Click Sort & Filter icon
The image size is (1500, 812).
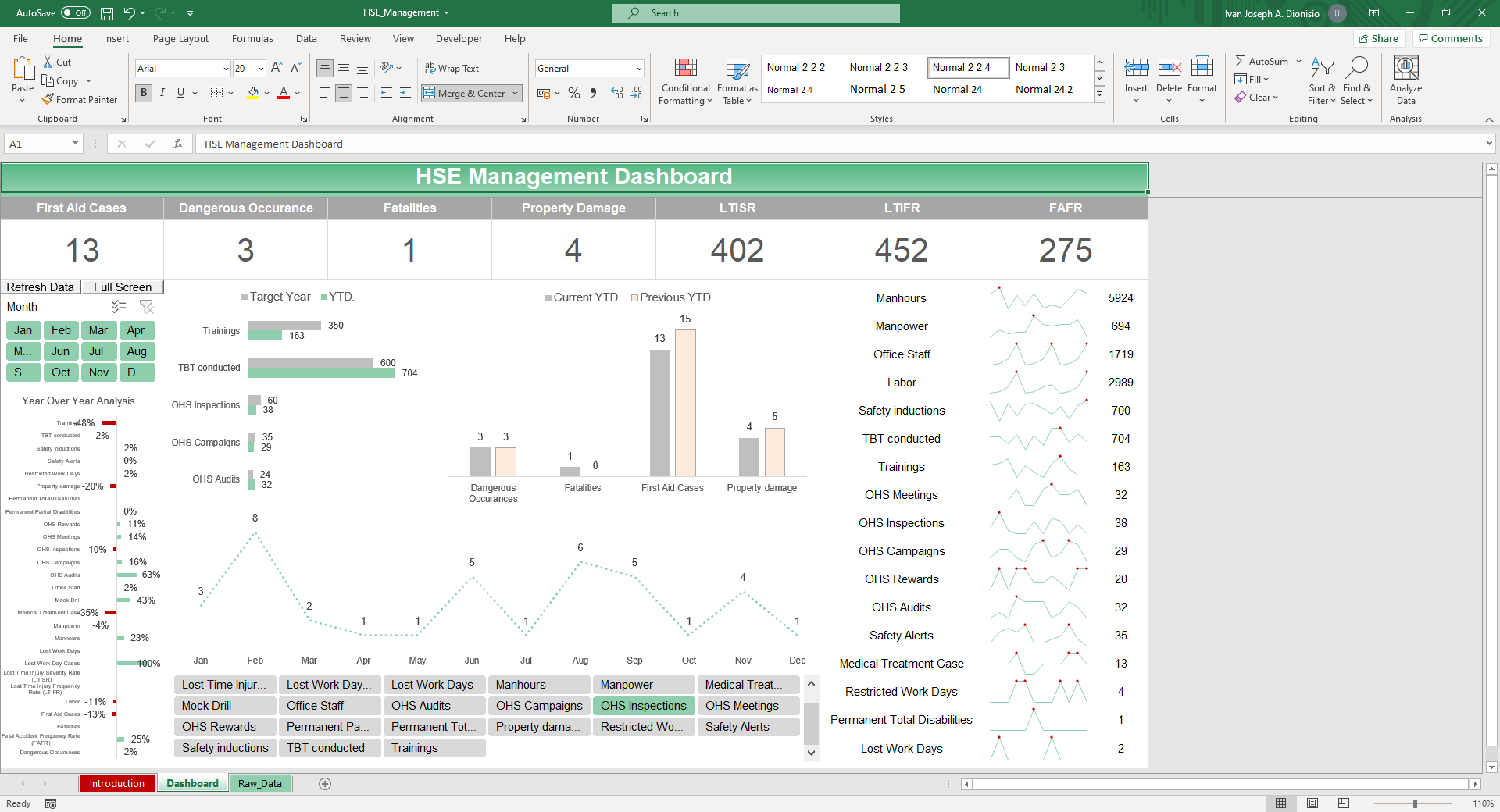coord(1322,69)
